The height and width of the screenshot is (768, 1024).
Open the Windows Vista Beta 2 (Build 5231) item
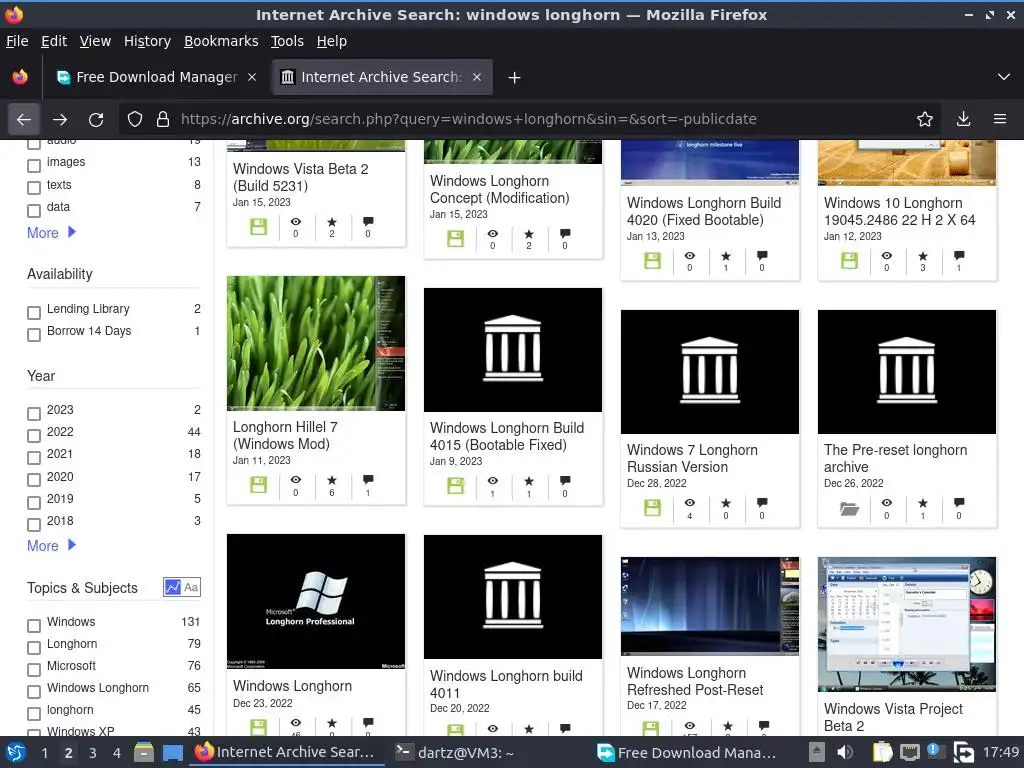[300, 177]
